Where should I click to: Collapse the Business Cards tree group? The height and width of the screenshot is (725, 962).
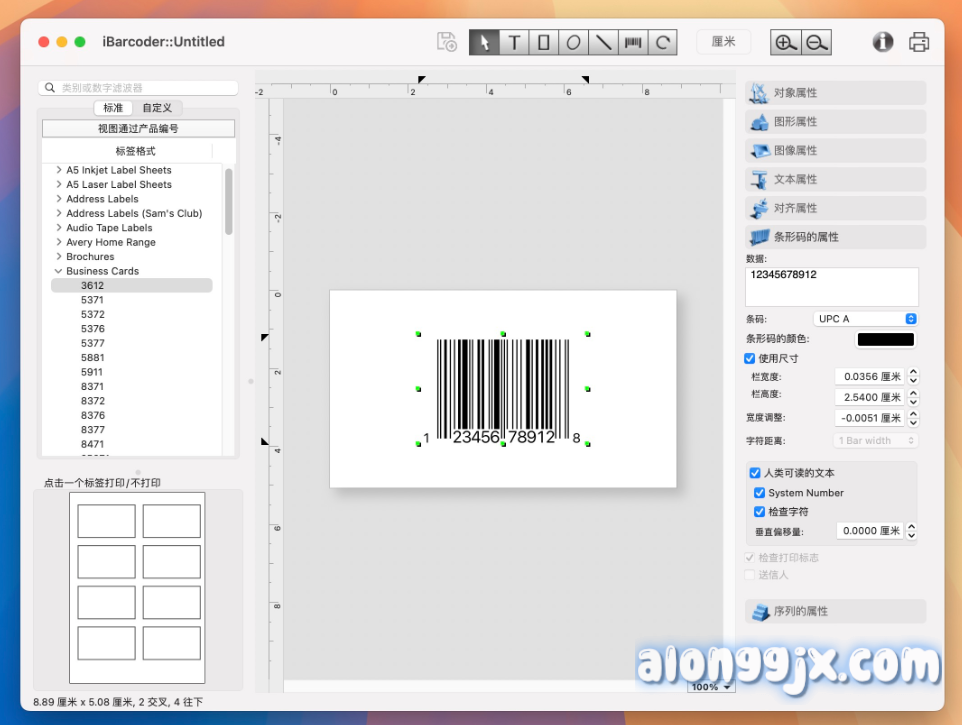(59, 271)
